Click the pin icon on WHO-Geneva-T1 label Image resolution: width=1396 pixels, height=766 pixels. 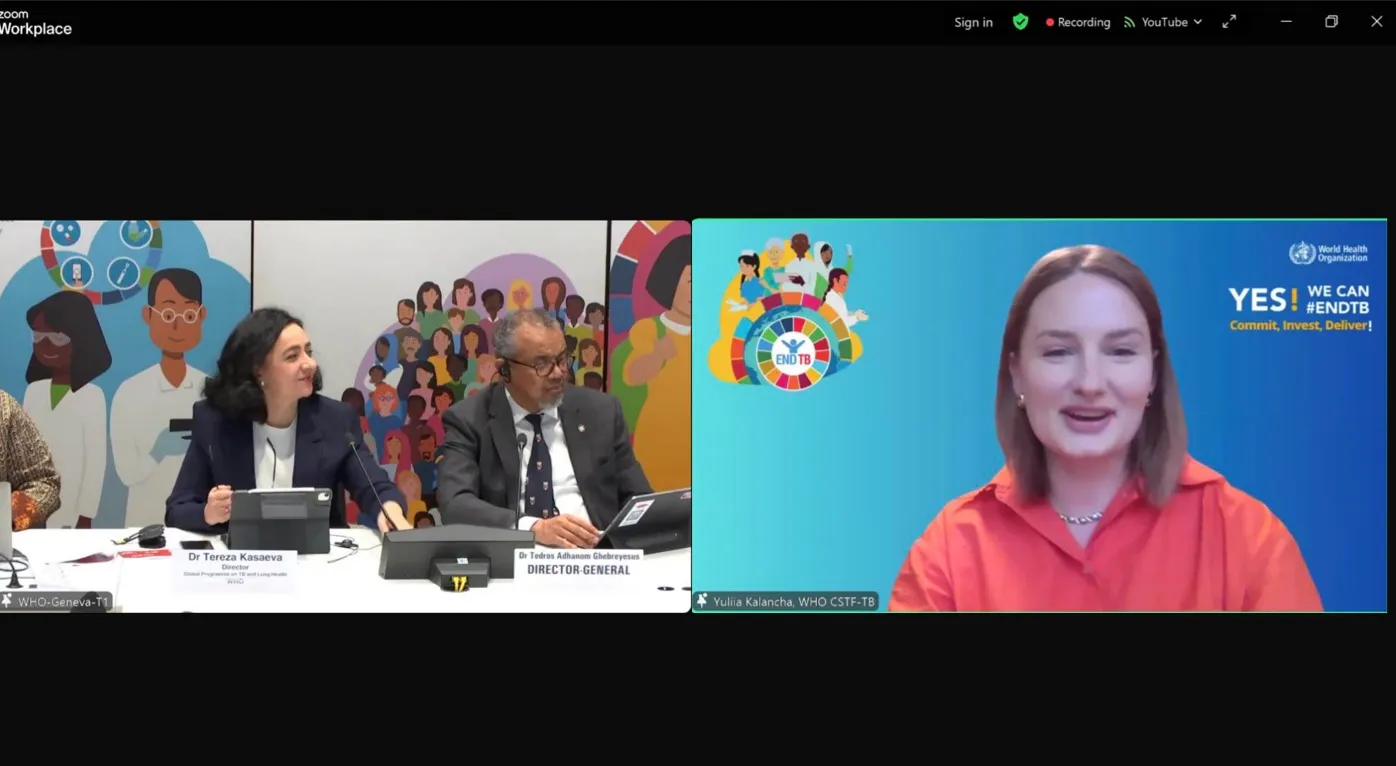coord(8,601)
